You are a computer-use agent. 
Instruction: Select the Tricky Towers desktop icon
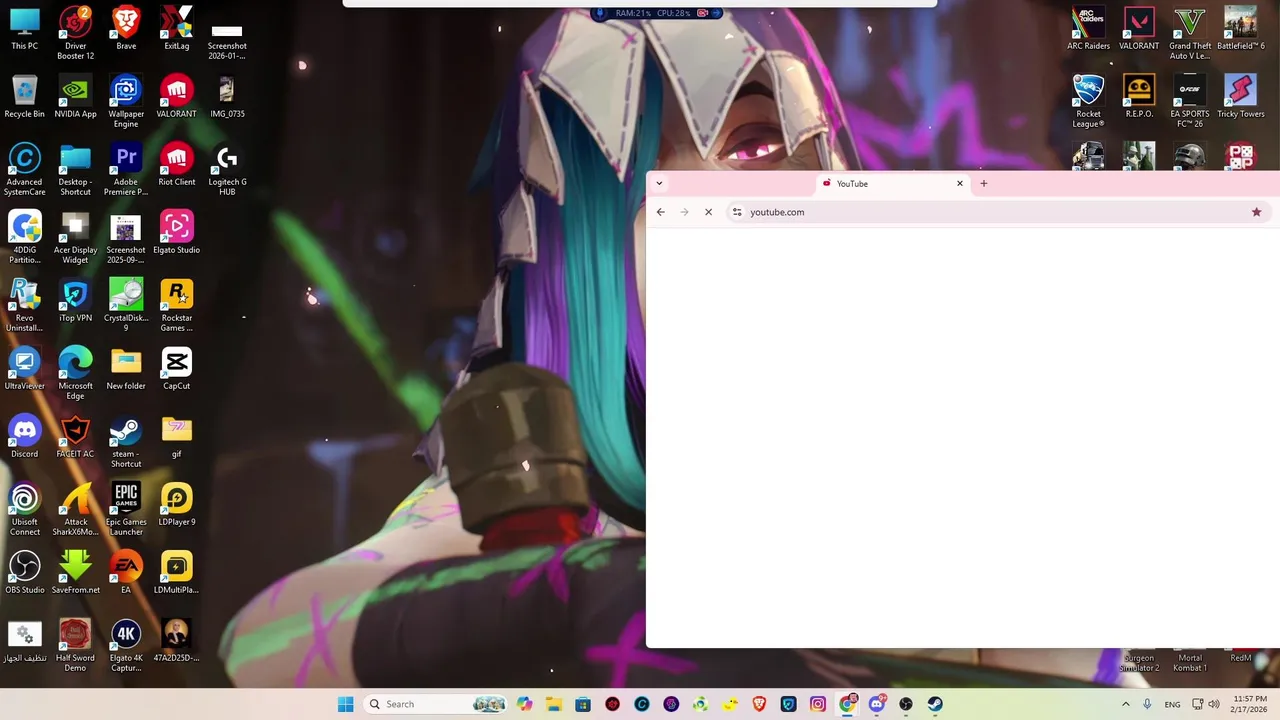click(1240, 96)
